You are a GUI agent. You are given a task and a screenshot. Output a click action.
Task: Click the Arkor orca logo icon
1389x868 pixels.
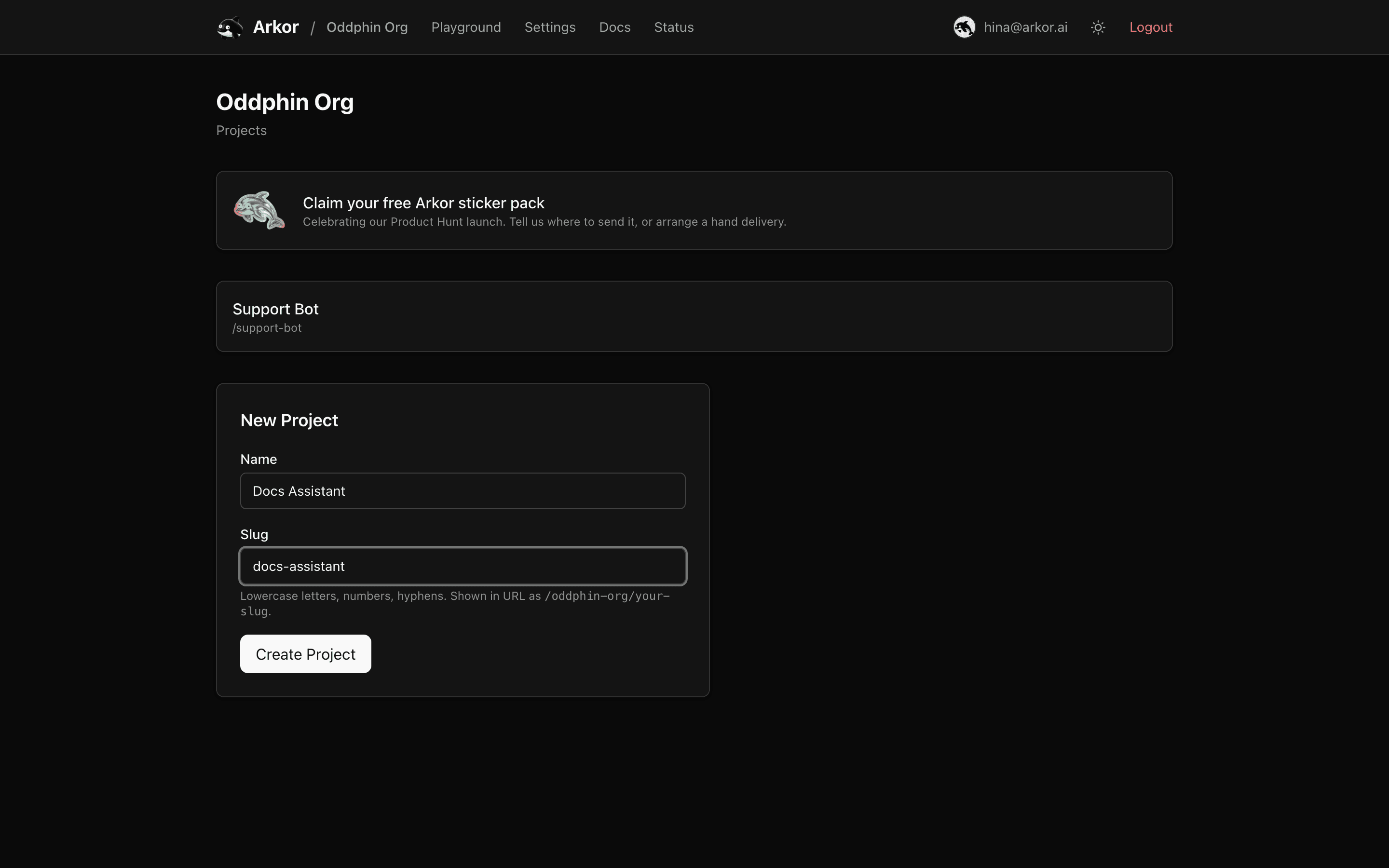pos(230,27)
